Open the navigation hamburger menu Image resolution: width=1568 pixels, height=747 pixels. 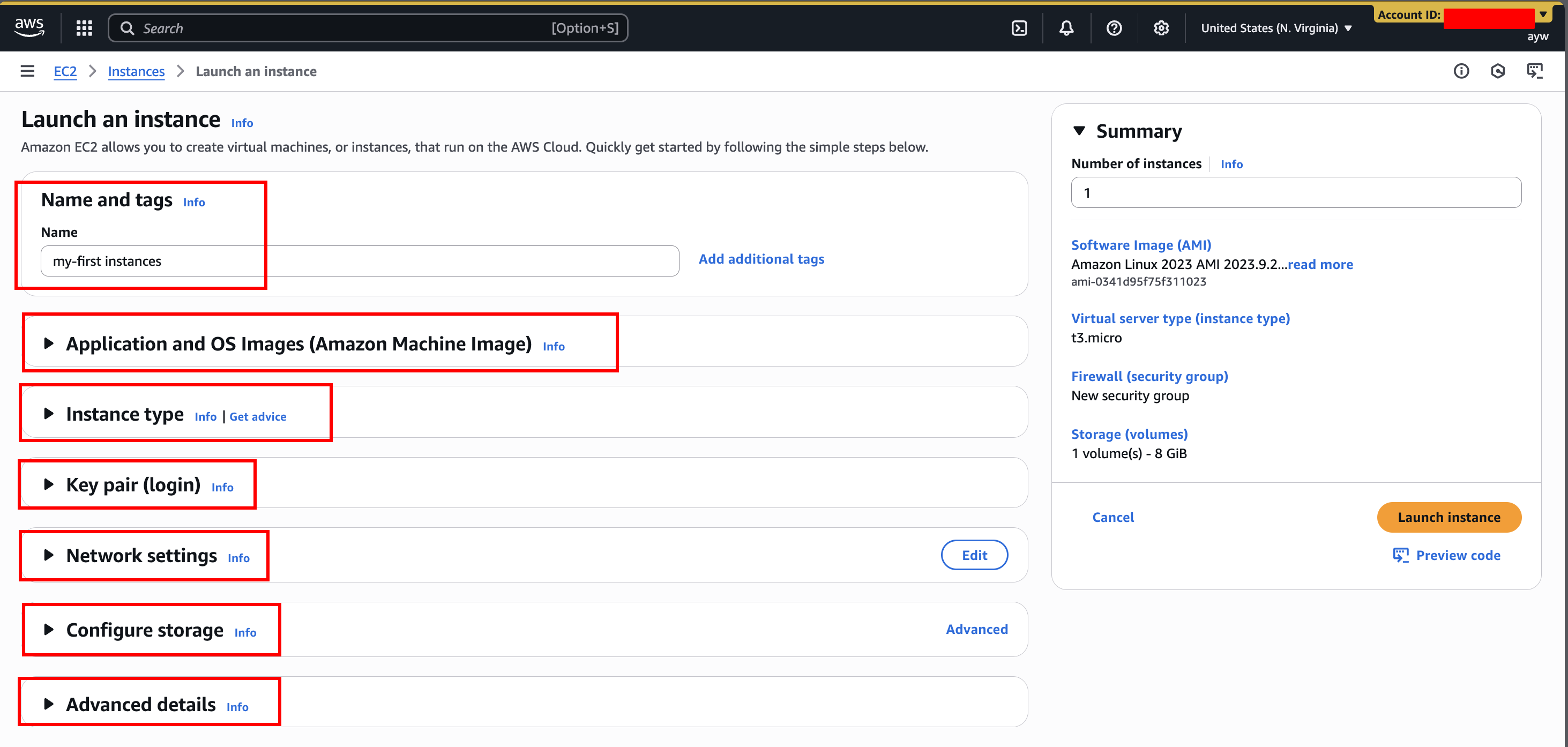click(27, 71)
